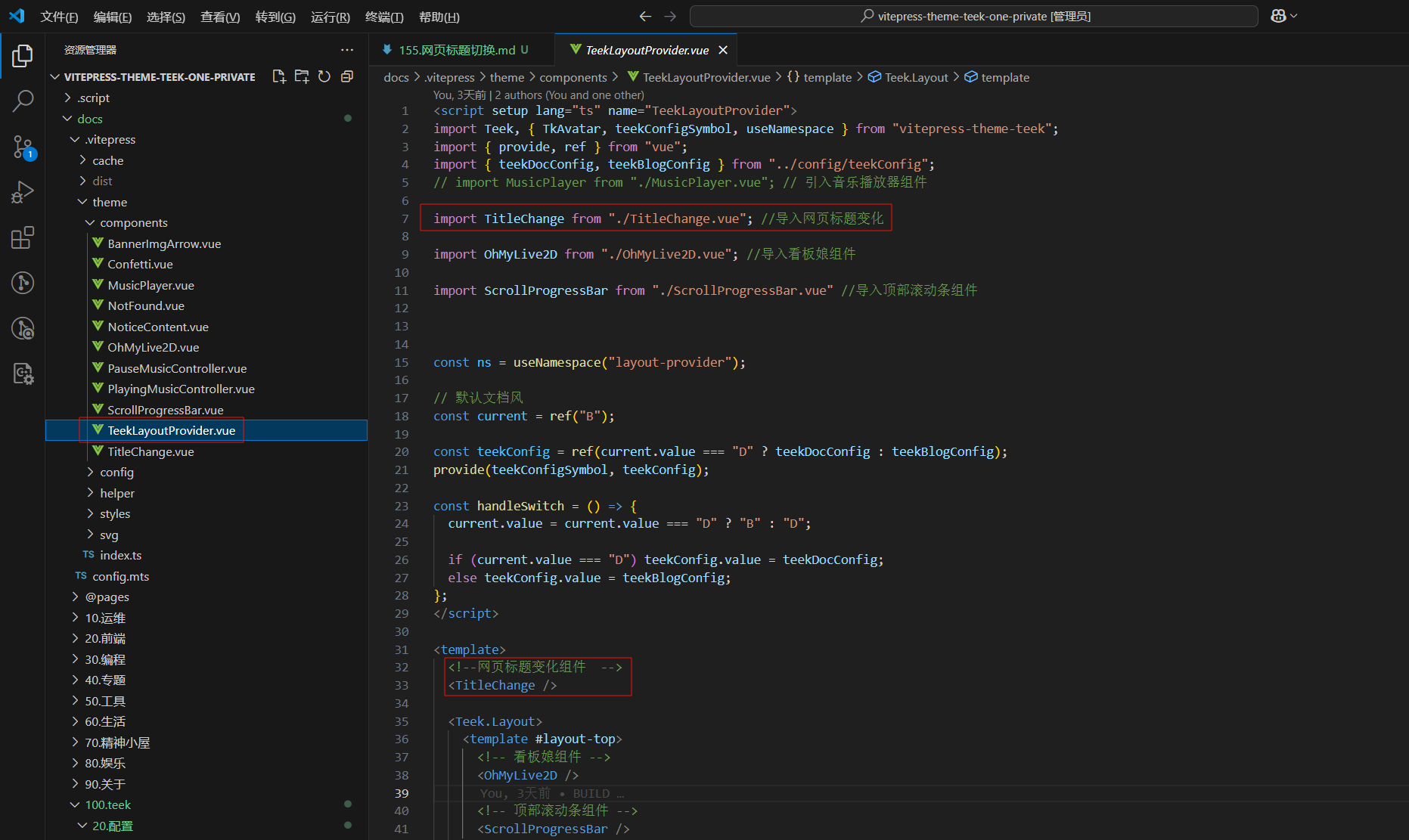Open BannerImgArrow.vue file

(x=206, y=243)
